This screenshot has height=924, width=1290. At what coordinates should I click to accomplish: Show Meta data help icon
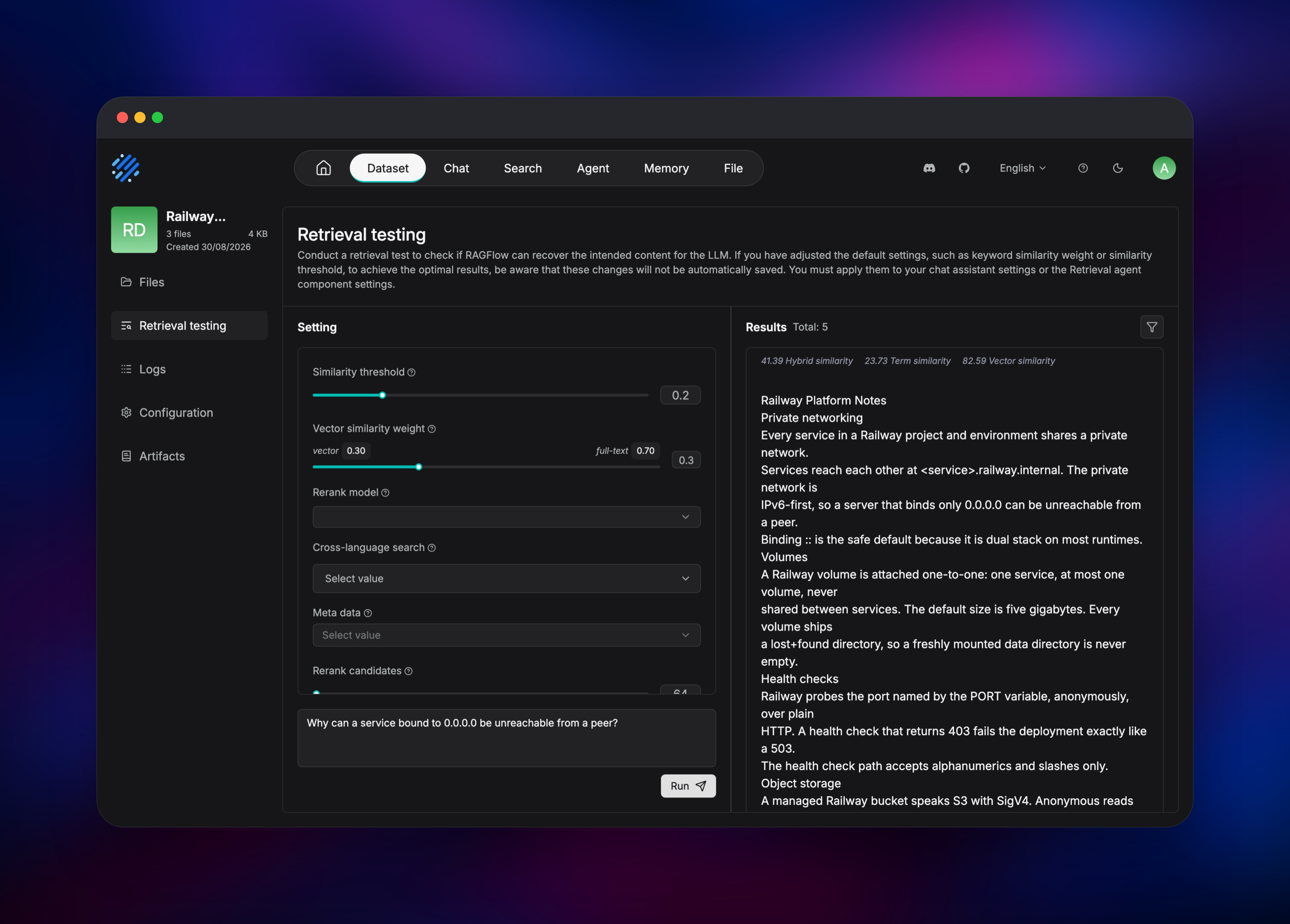(x=367, y=613)
